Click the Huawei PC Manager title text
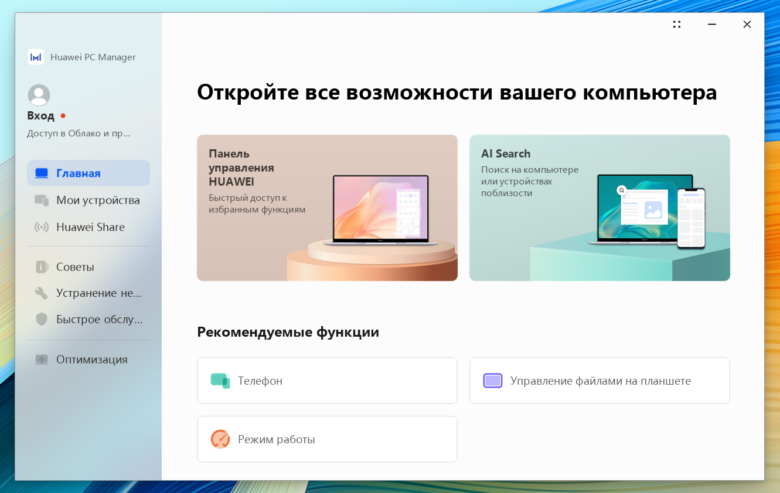 (x=93, y=57)
